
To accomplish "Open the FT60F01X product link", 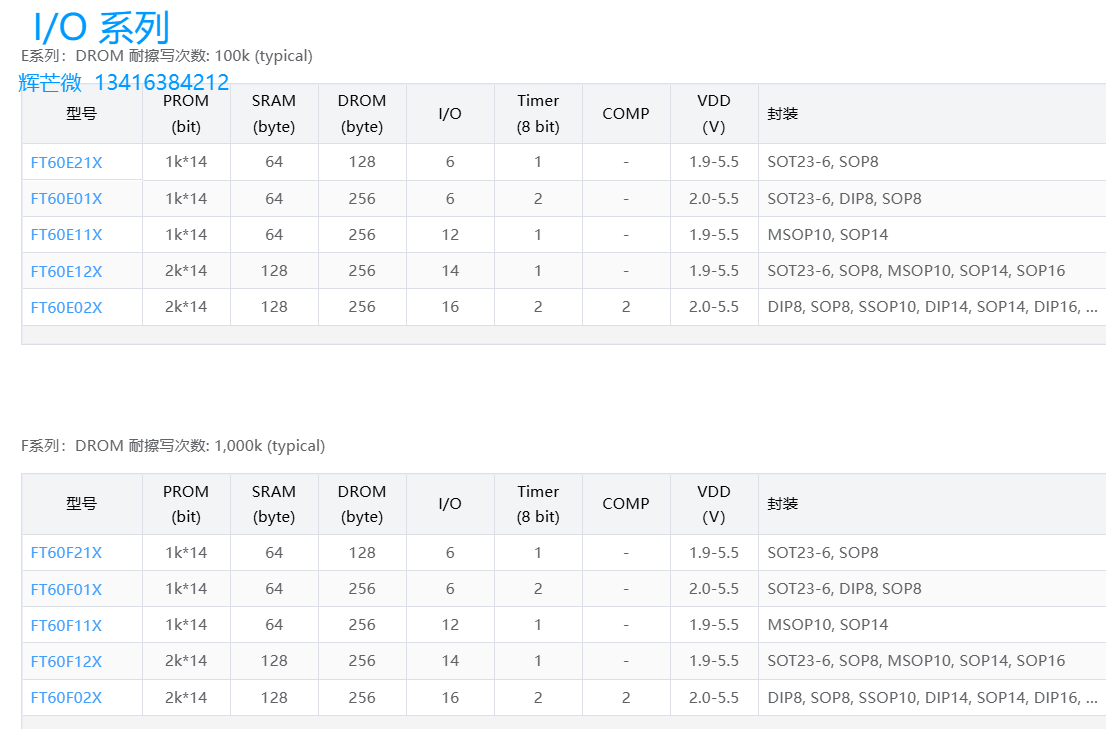I will 66,589.
